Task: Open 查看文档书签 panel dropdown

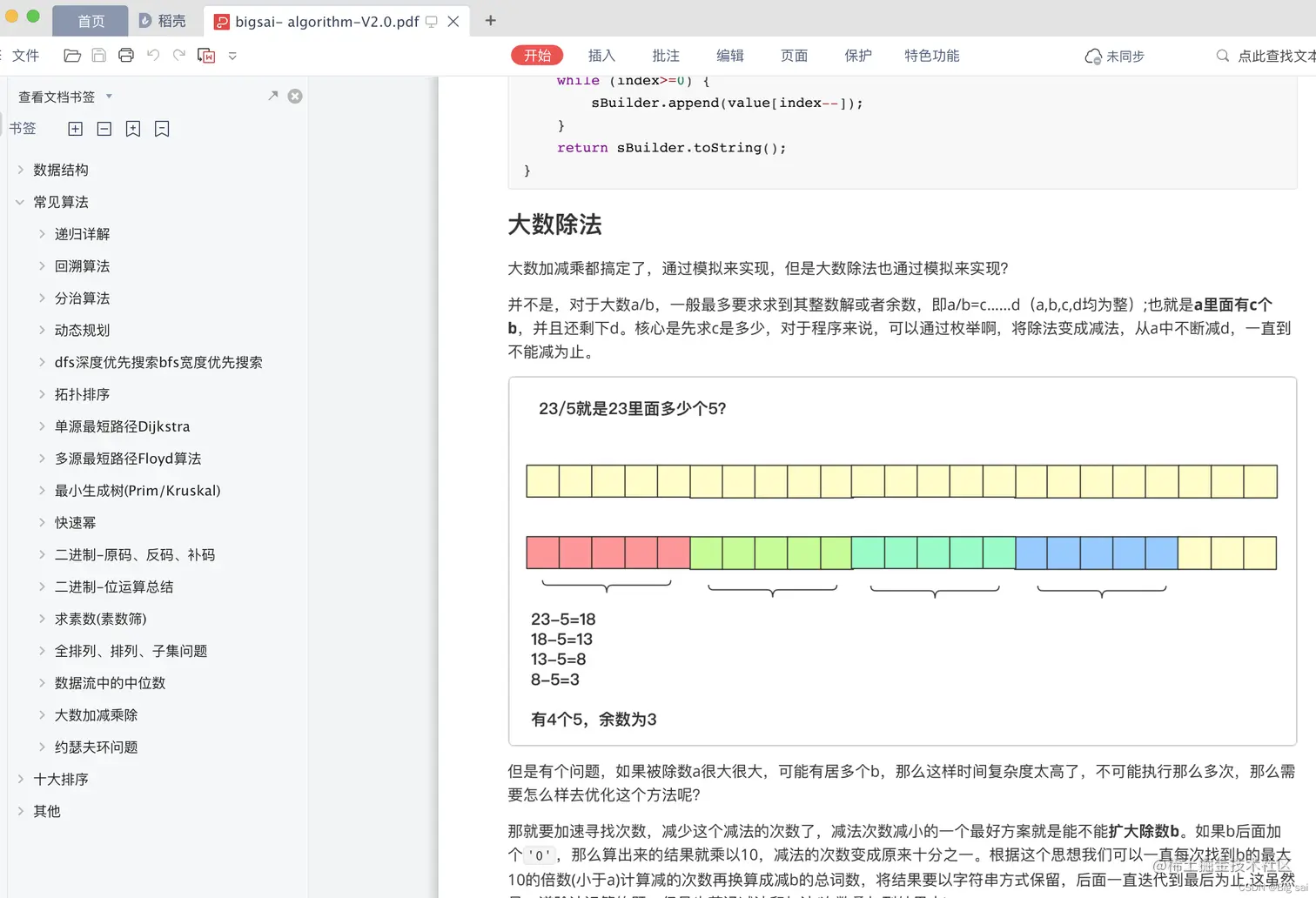Action: pos(109,97)
